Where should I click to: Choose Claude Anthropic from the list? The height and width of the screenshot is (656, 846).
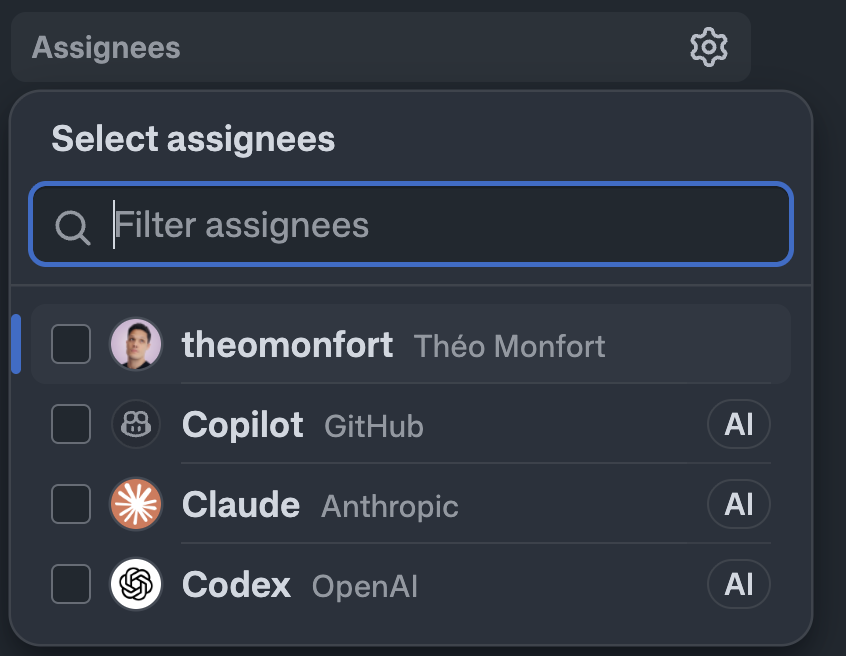(411, 504)
